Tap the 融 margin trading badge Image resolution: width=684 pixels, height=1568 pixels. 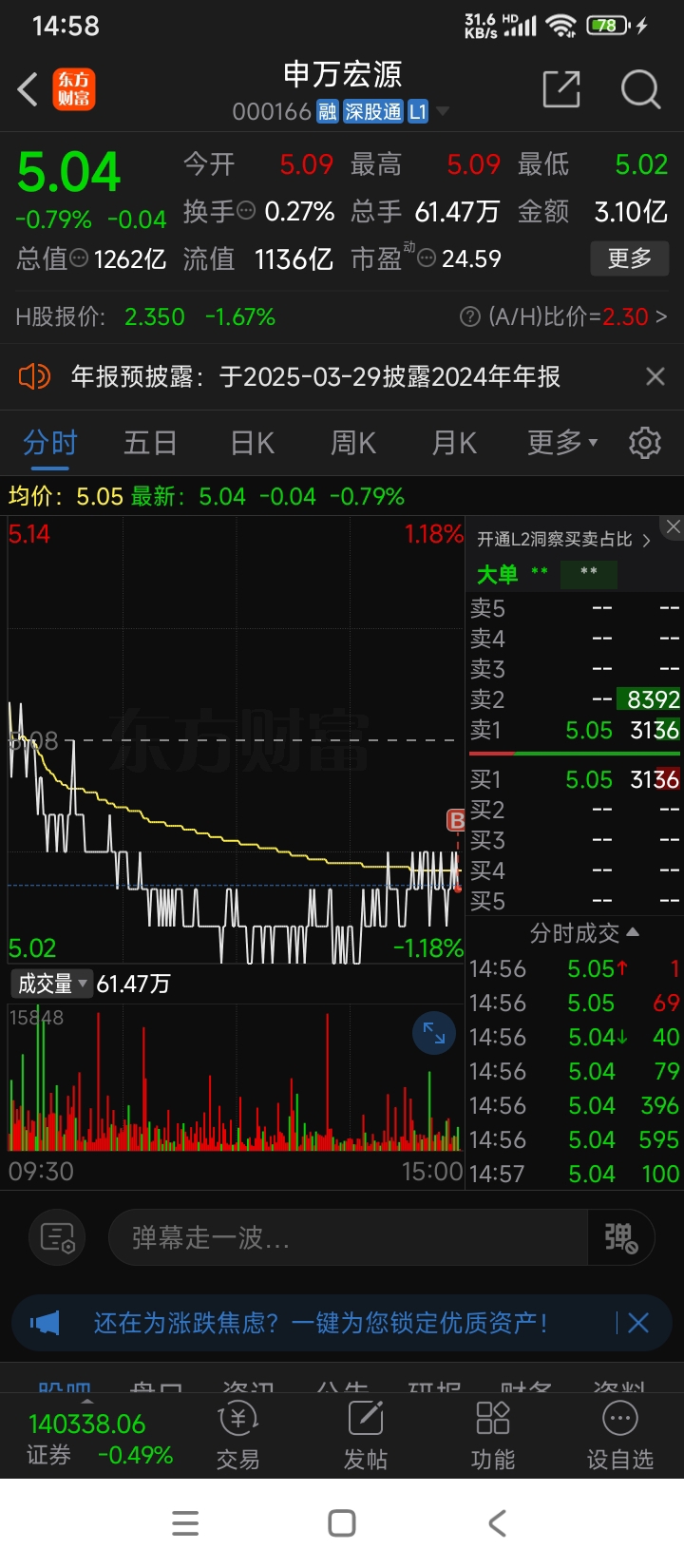(x=327, y=112)
